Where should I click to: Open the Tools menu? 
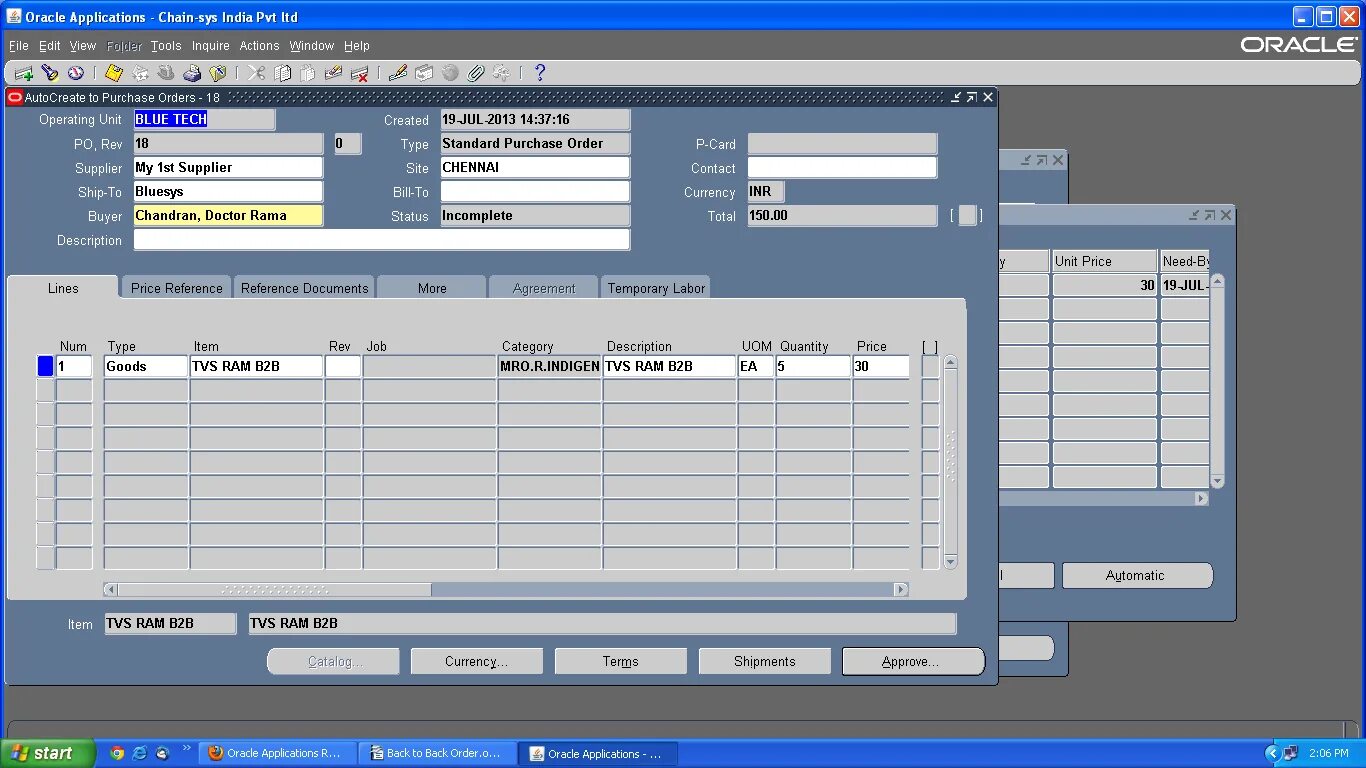pos(166,46)
